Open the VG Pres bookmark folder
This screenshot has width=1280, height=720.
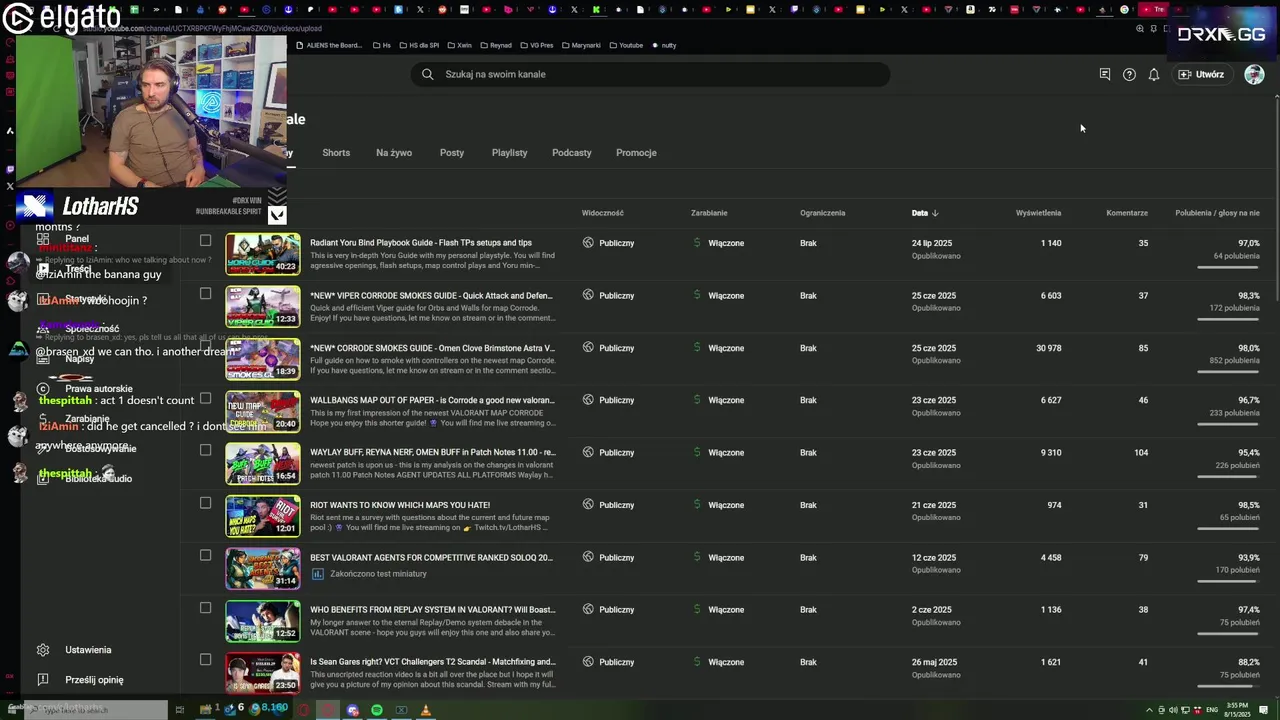[535, 45]
